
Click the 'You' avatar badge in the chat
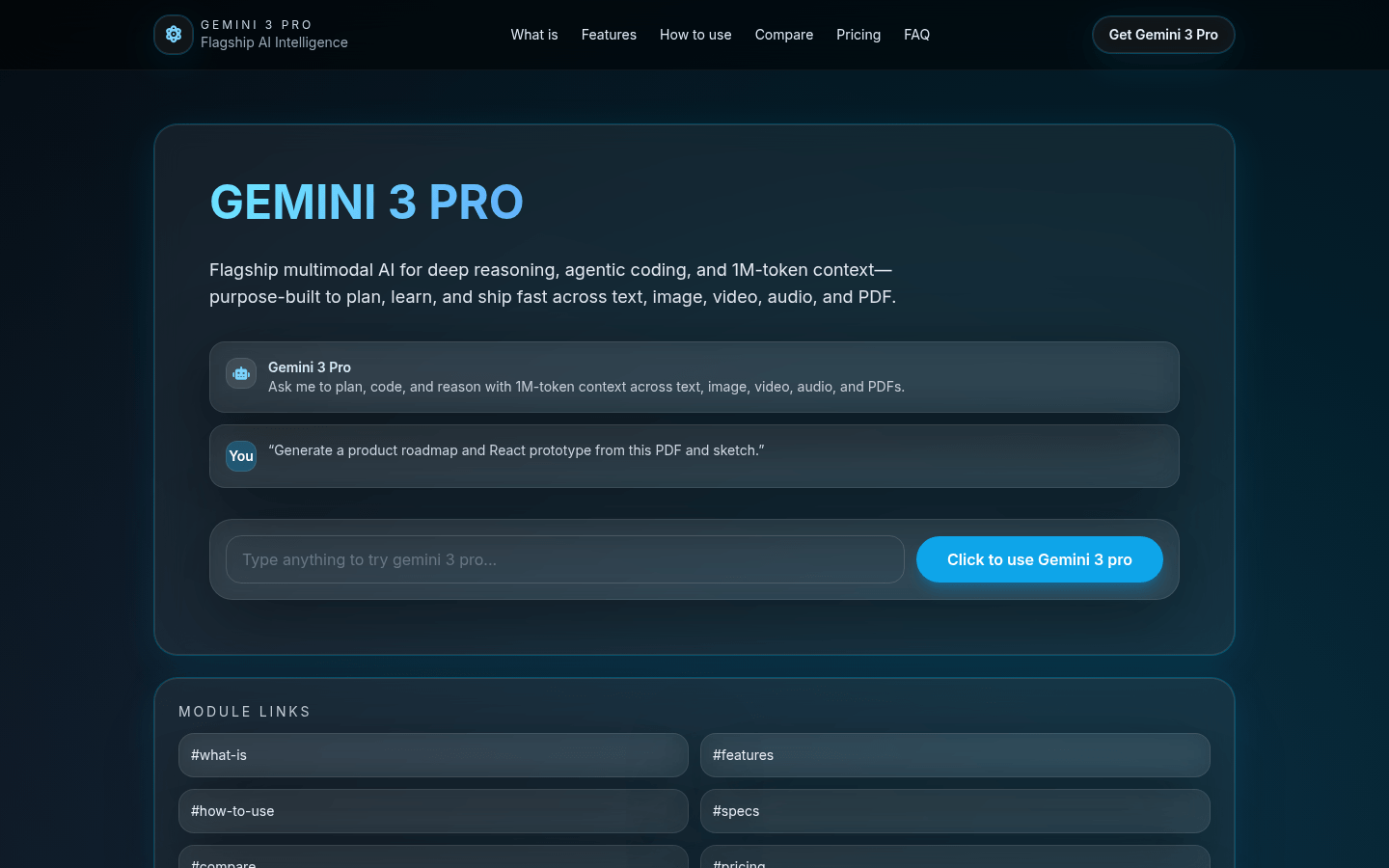[240, 456]
